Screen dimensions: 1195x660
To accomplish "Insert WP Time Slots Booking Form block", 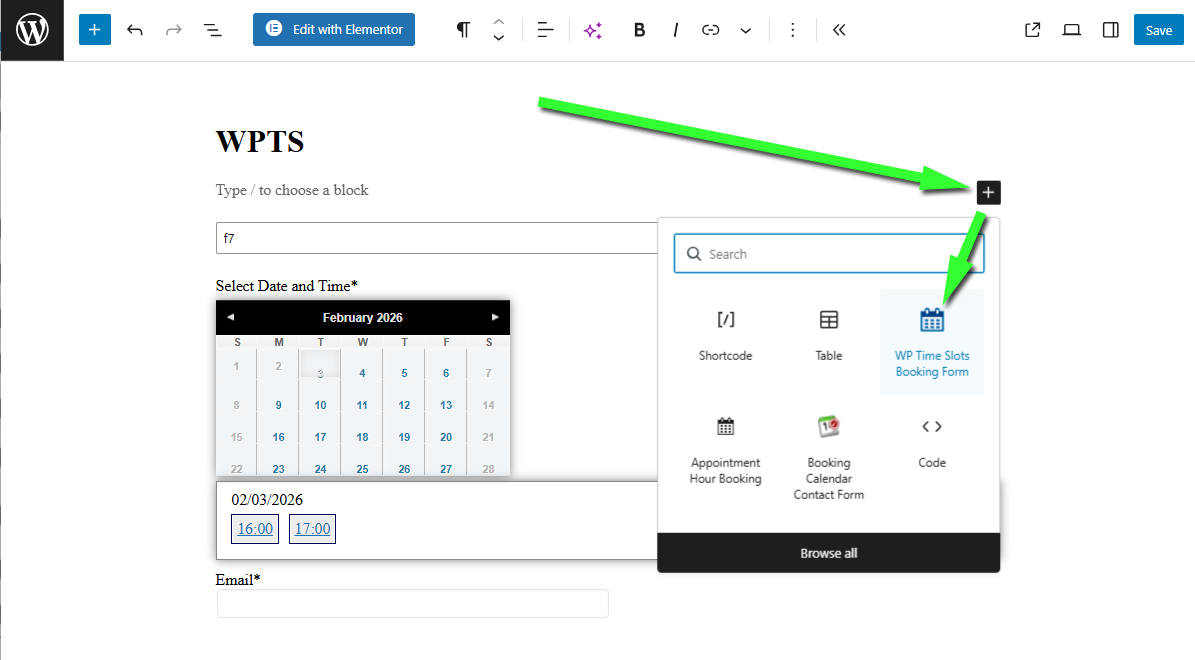I will tap(932, 342).
